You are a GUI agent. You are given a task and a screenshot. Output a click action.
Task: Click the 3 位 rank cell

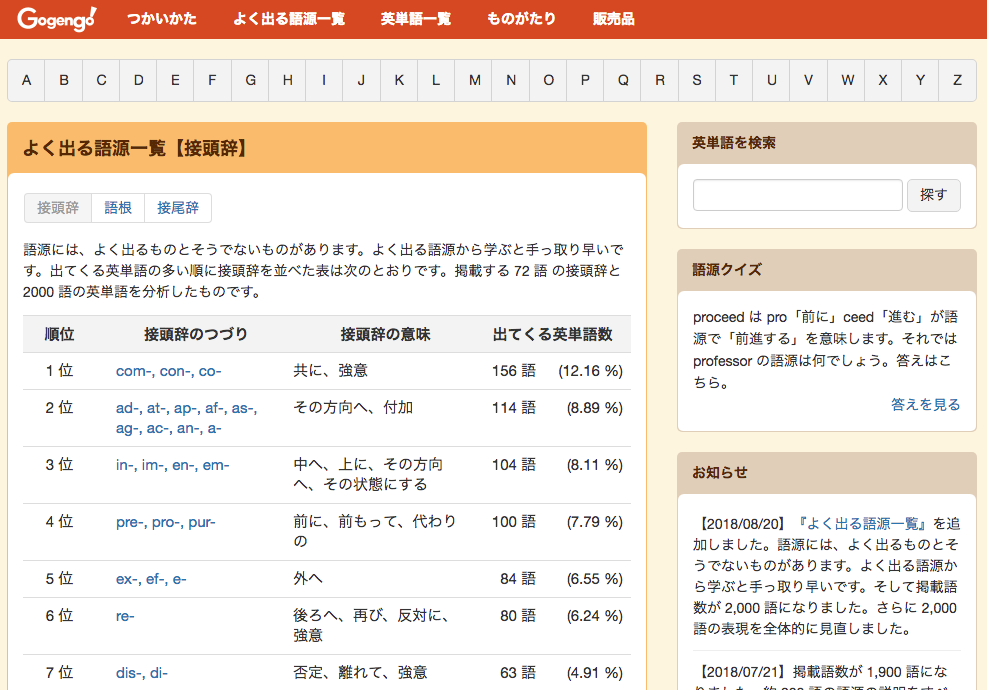click(59, 465)
